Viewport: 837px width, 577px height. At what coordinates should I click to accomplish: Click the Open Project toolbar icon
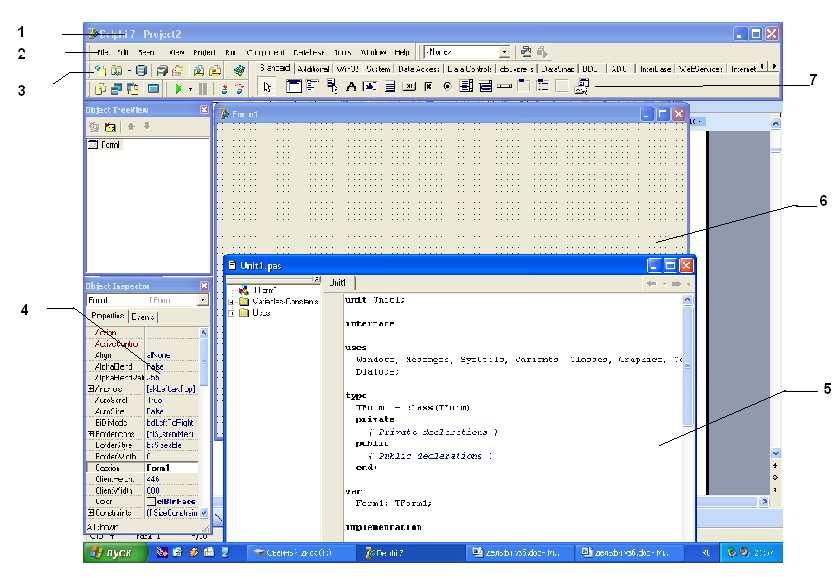click(177, 70)
